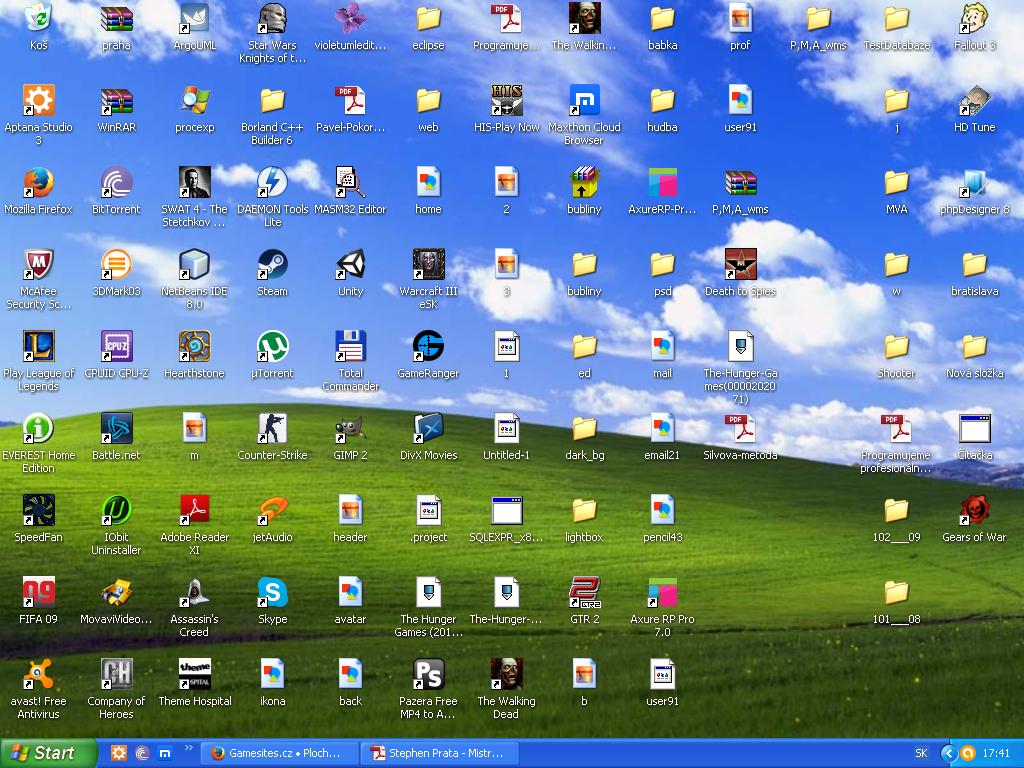Show hidden system tray icons
The width and height of the screenshot is (1024, 768).
(950, 753)
